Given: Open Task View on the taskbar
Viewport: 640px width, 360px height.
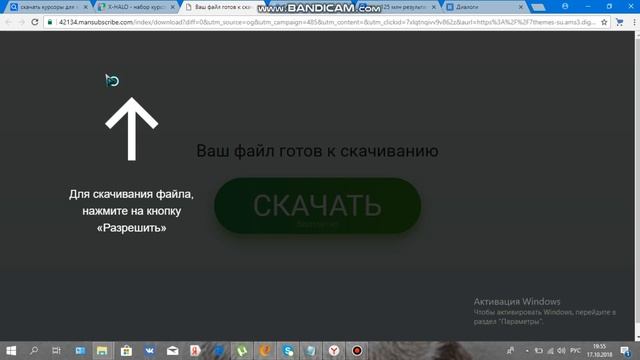Looking at the screenshot, I should point(56,351).
